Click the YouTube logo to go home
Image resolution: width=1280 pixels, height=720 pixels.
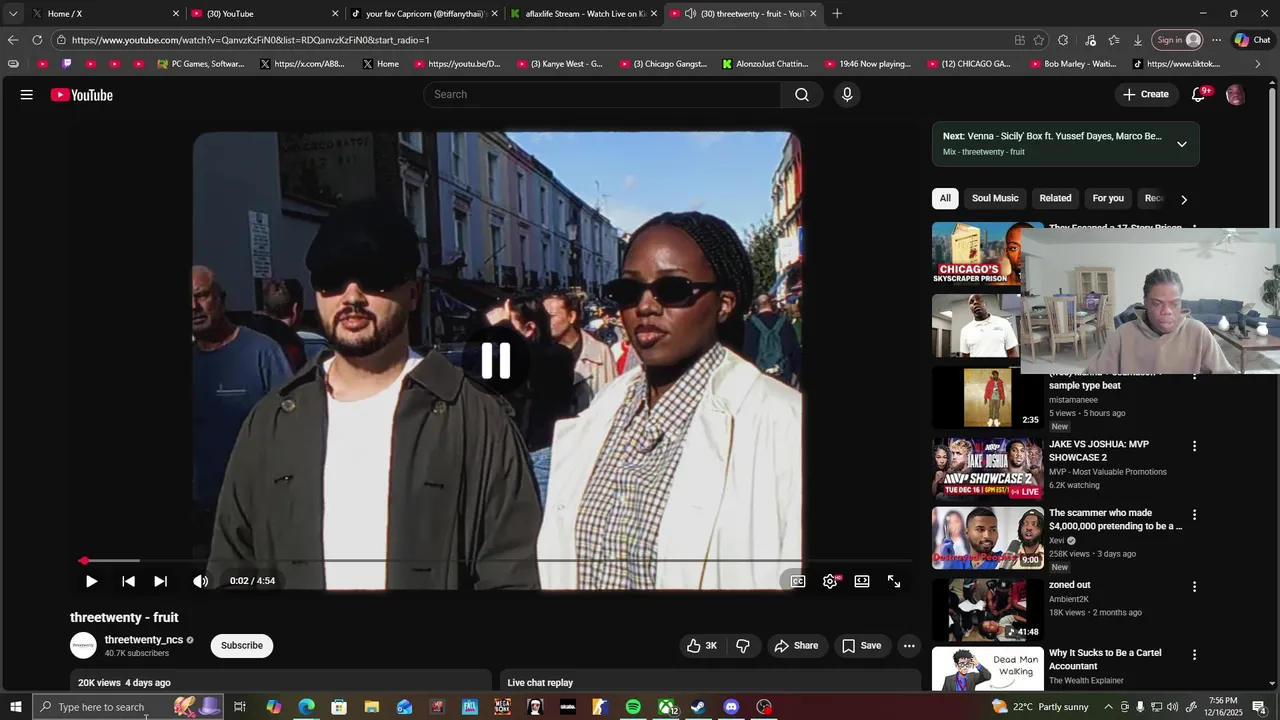[82, 95]
